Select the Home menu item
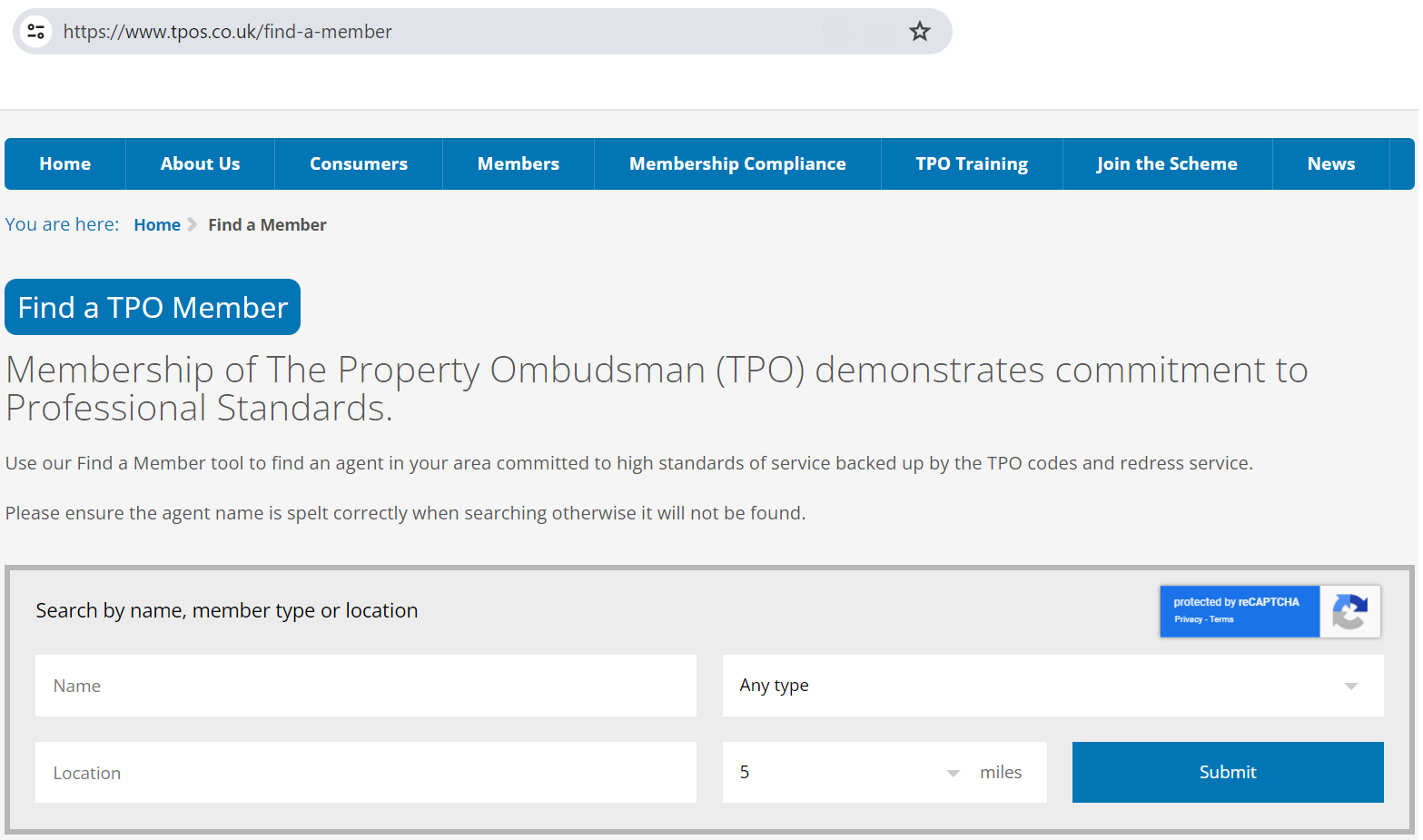Viewport: 1423px width, 840px height. tap(64, 163)
